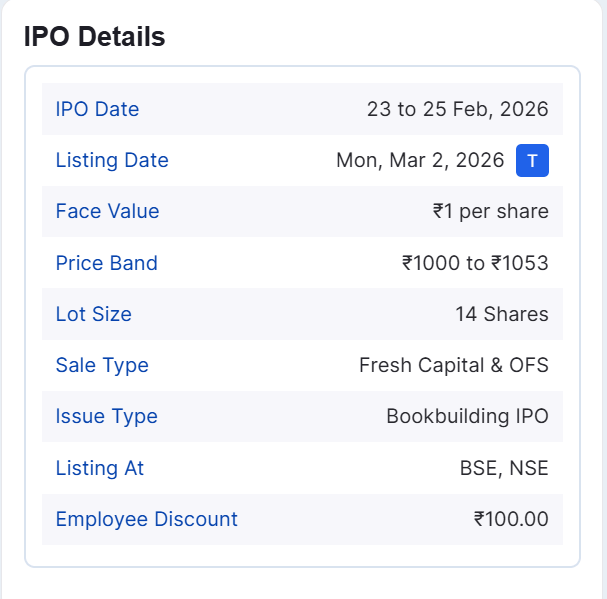Screen dimensions: 607x599
Task: Select the Face Value label
Action: [x=107, y=212]
